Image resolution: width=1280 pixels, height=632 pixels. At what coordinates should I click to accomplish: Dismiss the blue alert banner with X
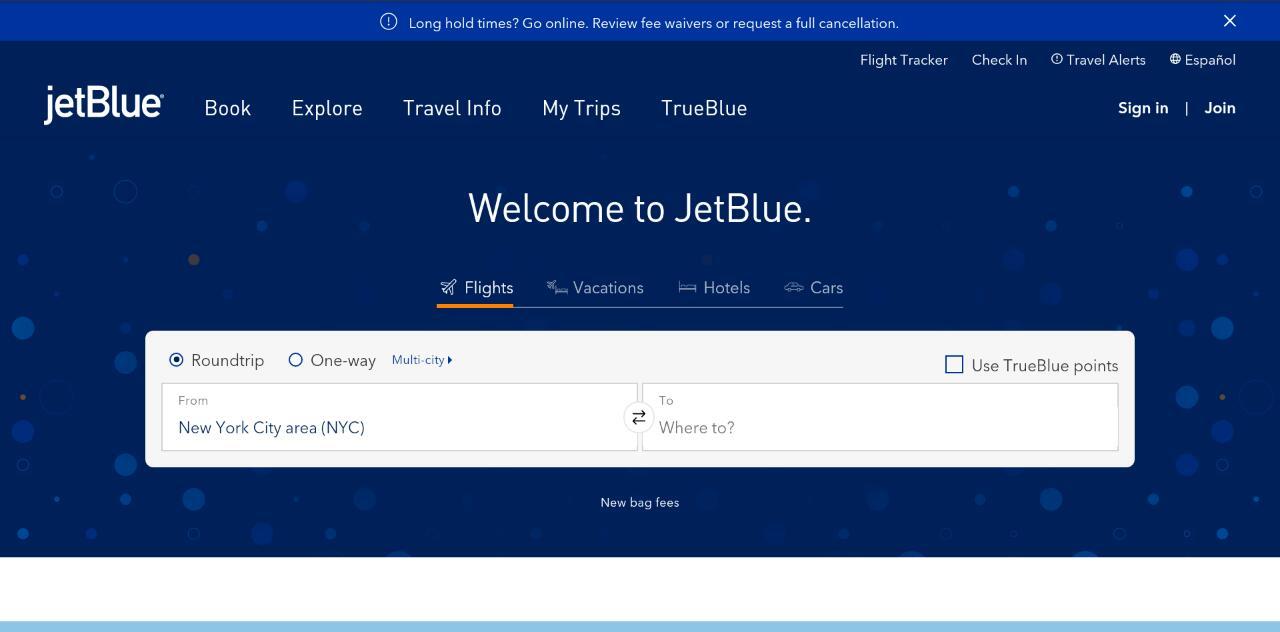1230,21
